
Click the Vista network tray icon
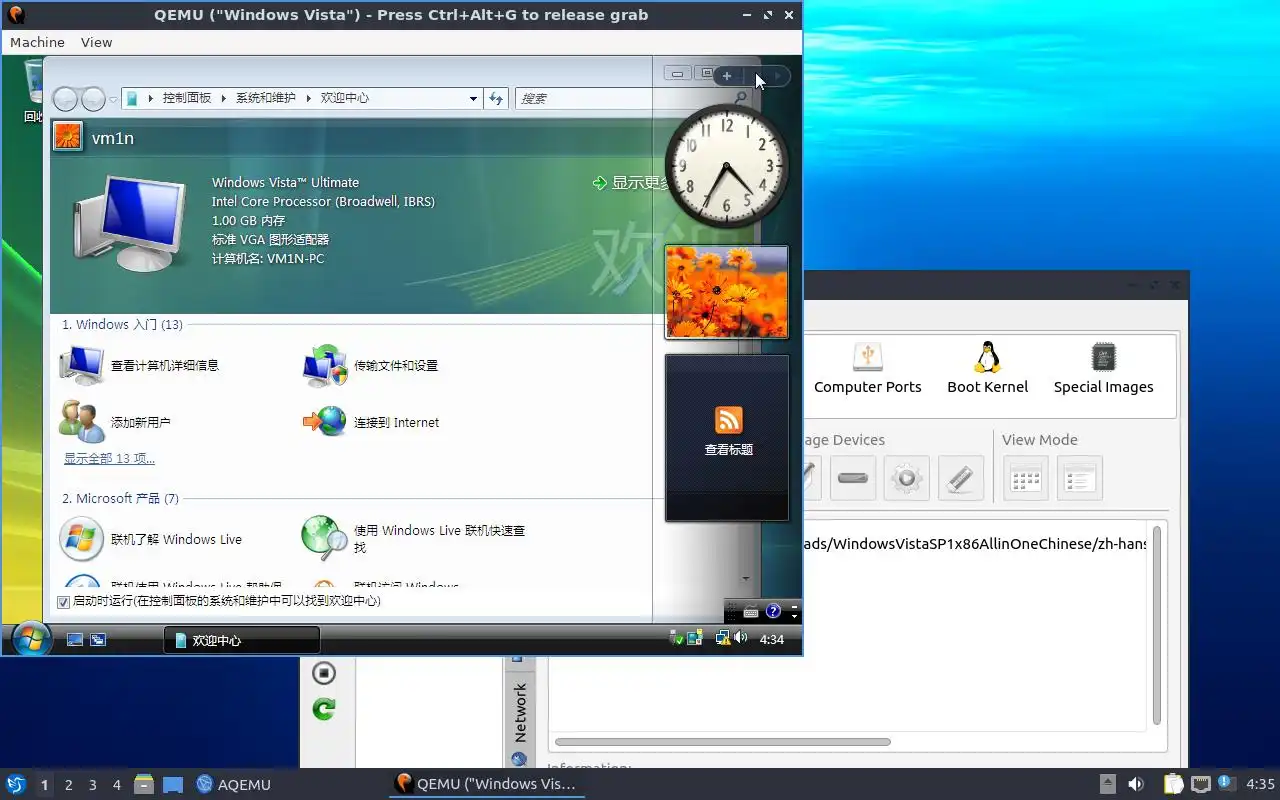coord(722,638)
